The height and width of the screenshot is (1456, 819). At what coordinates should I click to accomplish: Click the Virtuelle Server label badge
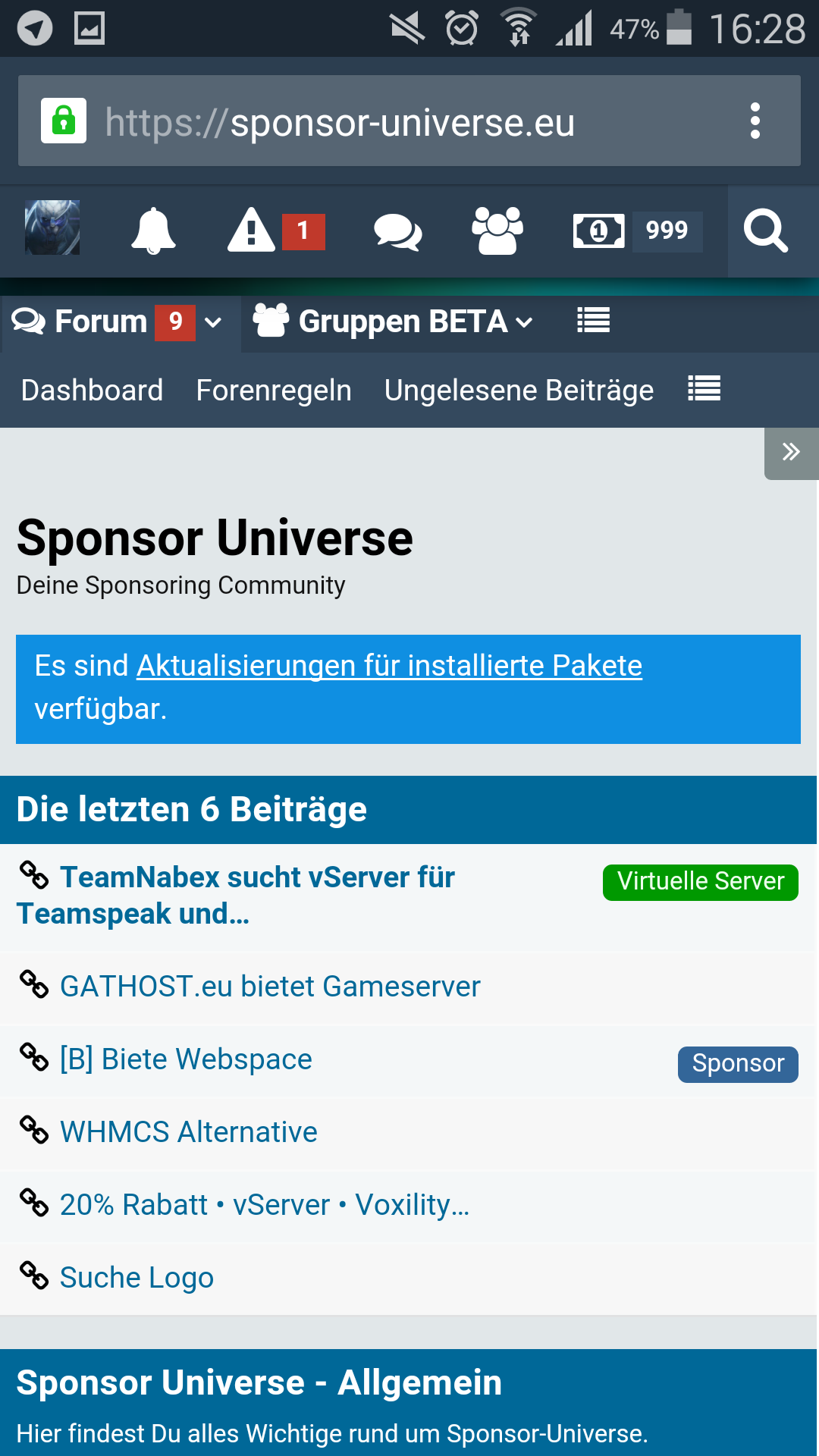[700, 882]
